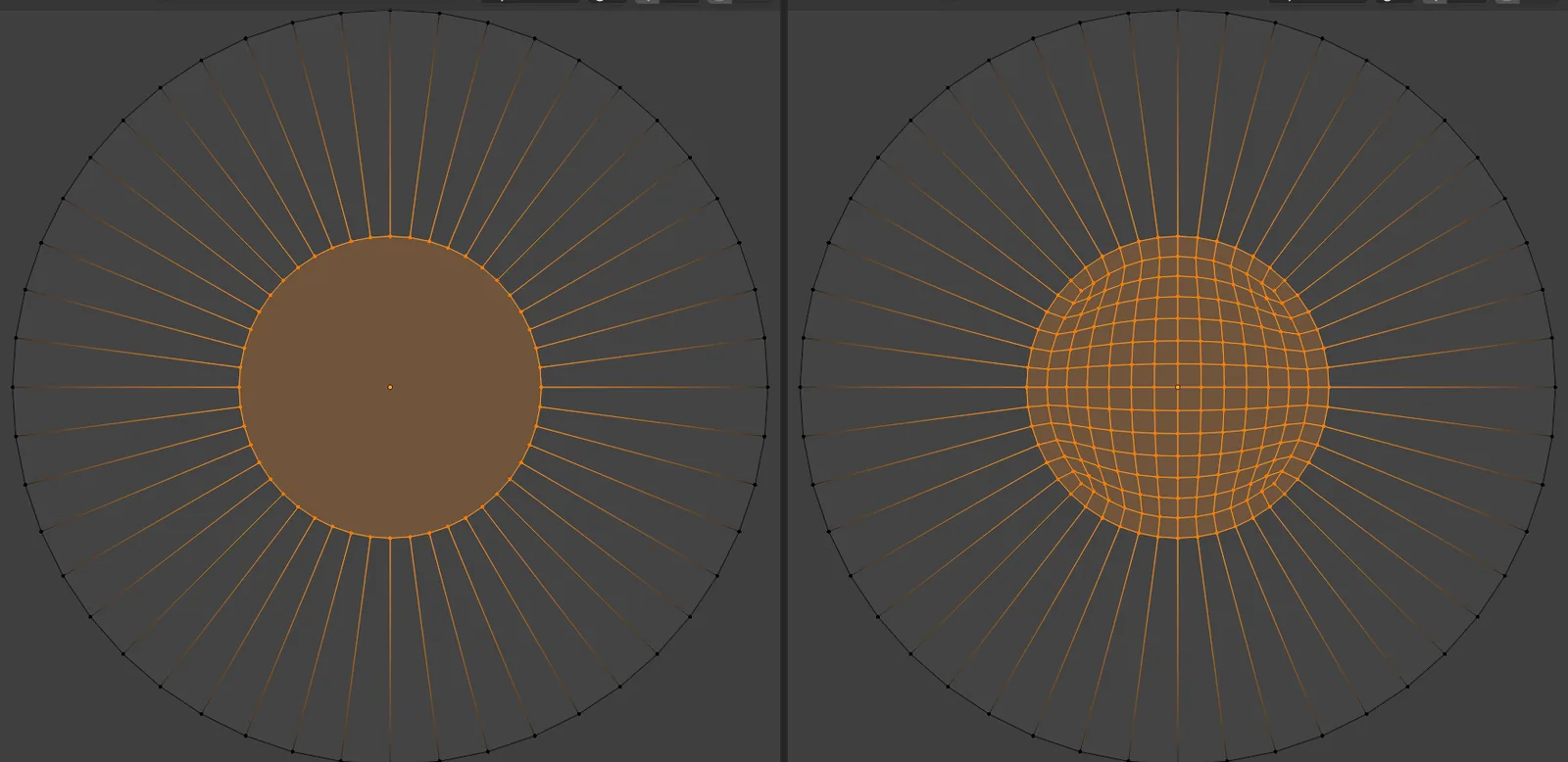Select topmost vertex of grid-filled circle, right viewport
1568x762 pixels.
pos(1177,236)
